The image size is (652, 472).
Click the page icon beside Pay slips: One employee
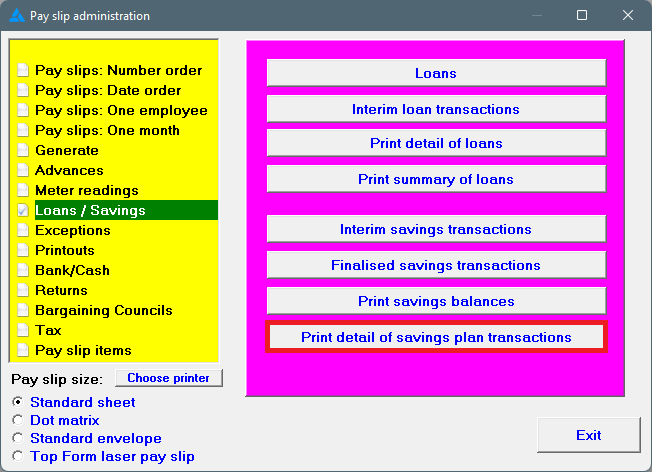pos(23,110)
